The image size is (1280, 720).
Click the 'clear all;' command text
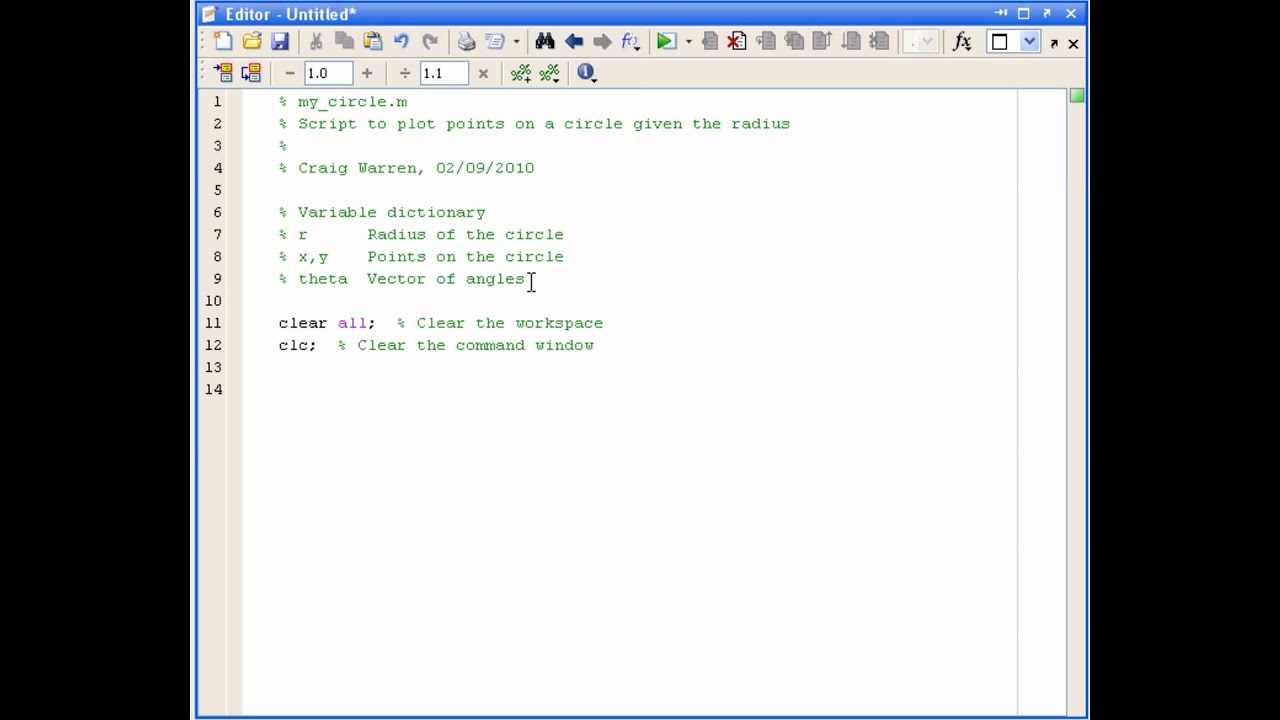point(327,323)
